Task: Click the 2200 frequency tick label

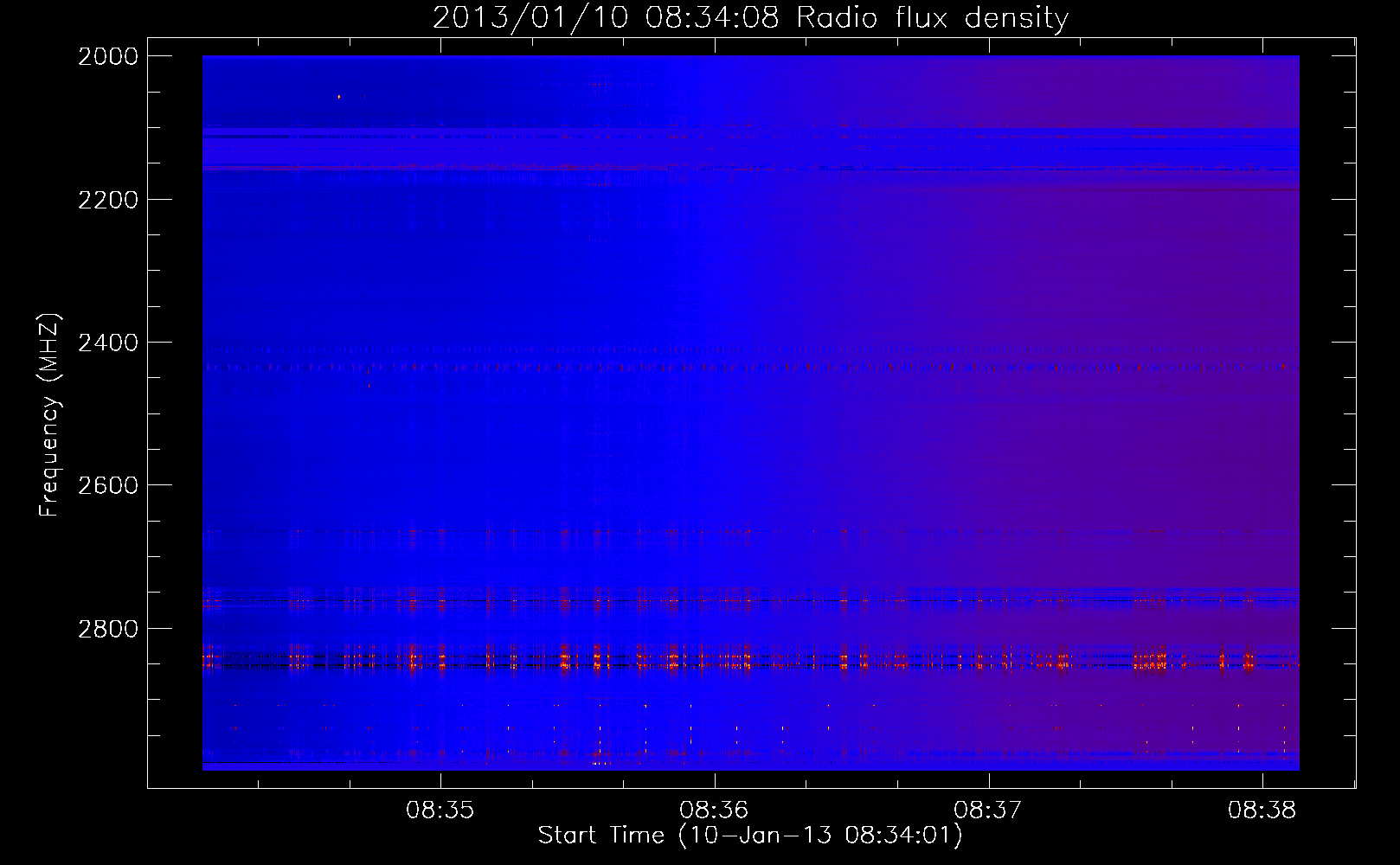Action: (x=108, y=200)
